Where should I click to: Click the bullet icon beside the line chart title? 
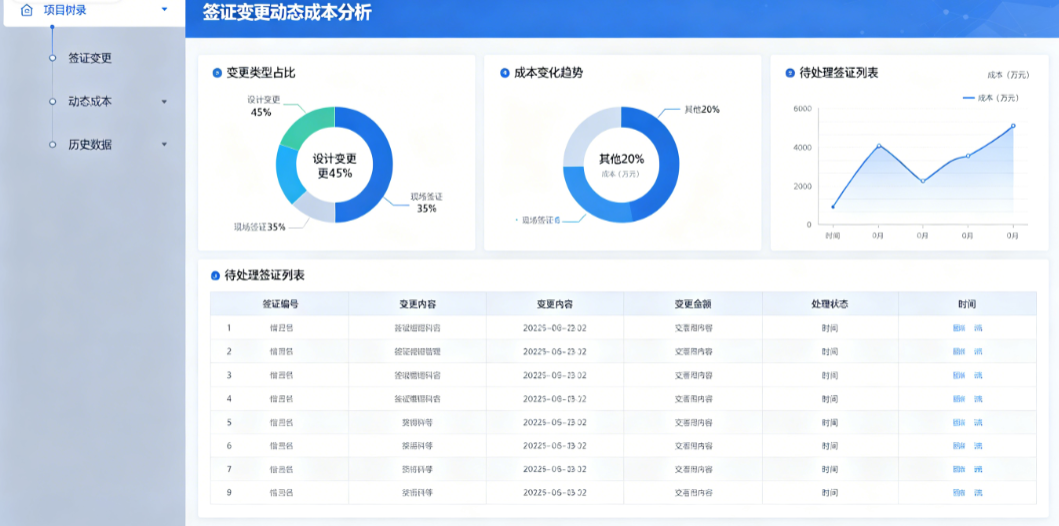pos(790,73)
